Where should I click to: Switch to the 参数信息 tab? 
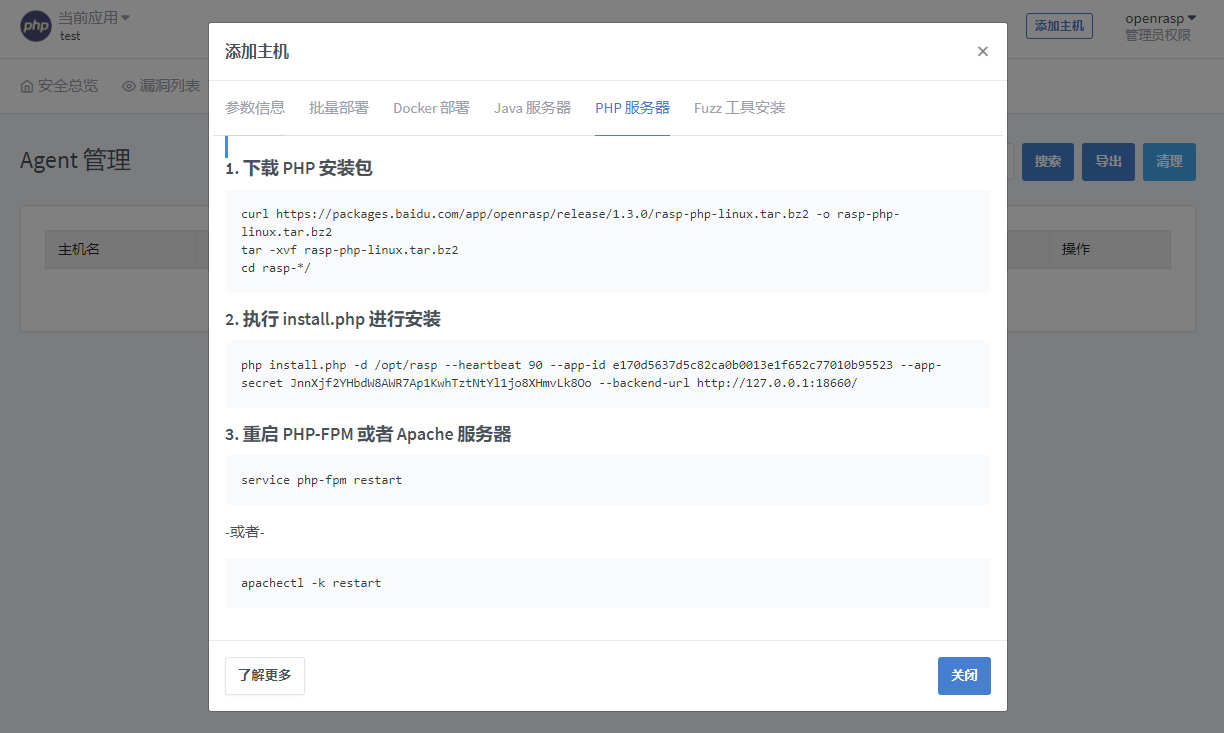click(255, 108)
